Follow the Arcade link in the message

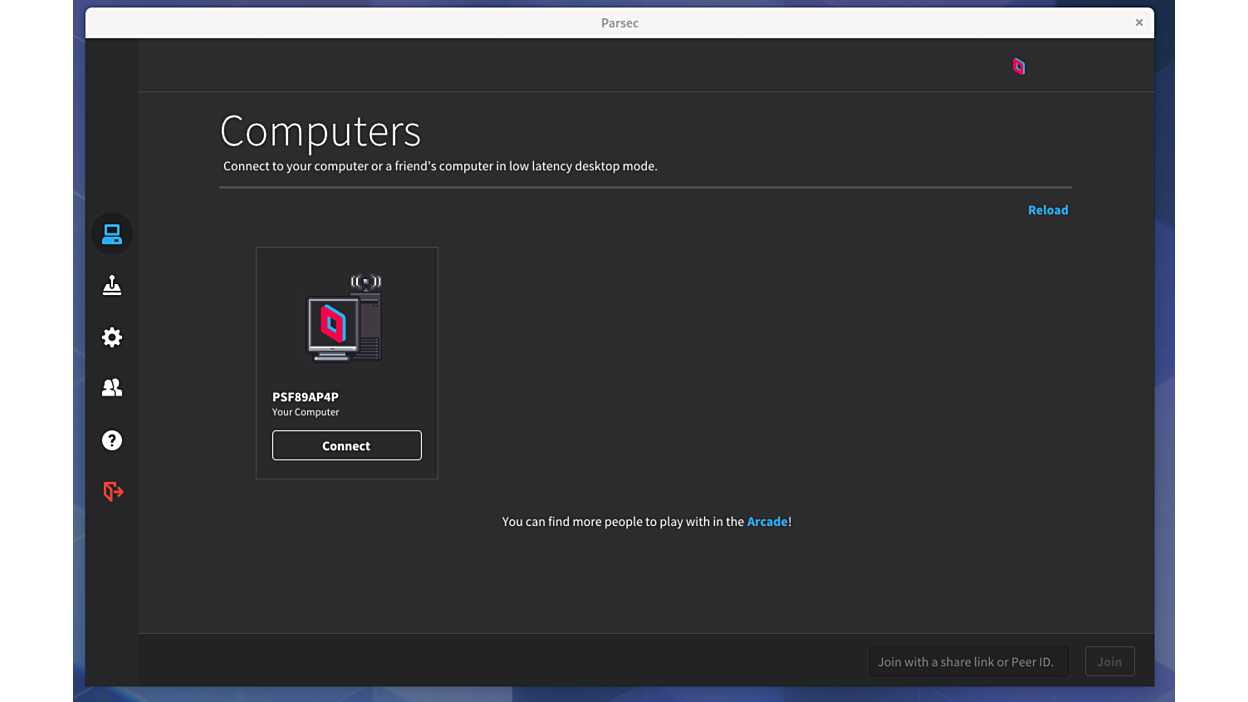pyautogui.click(x=767, y=522)
